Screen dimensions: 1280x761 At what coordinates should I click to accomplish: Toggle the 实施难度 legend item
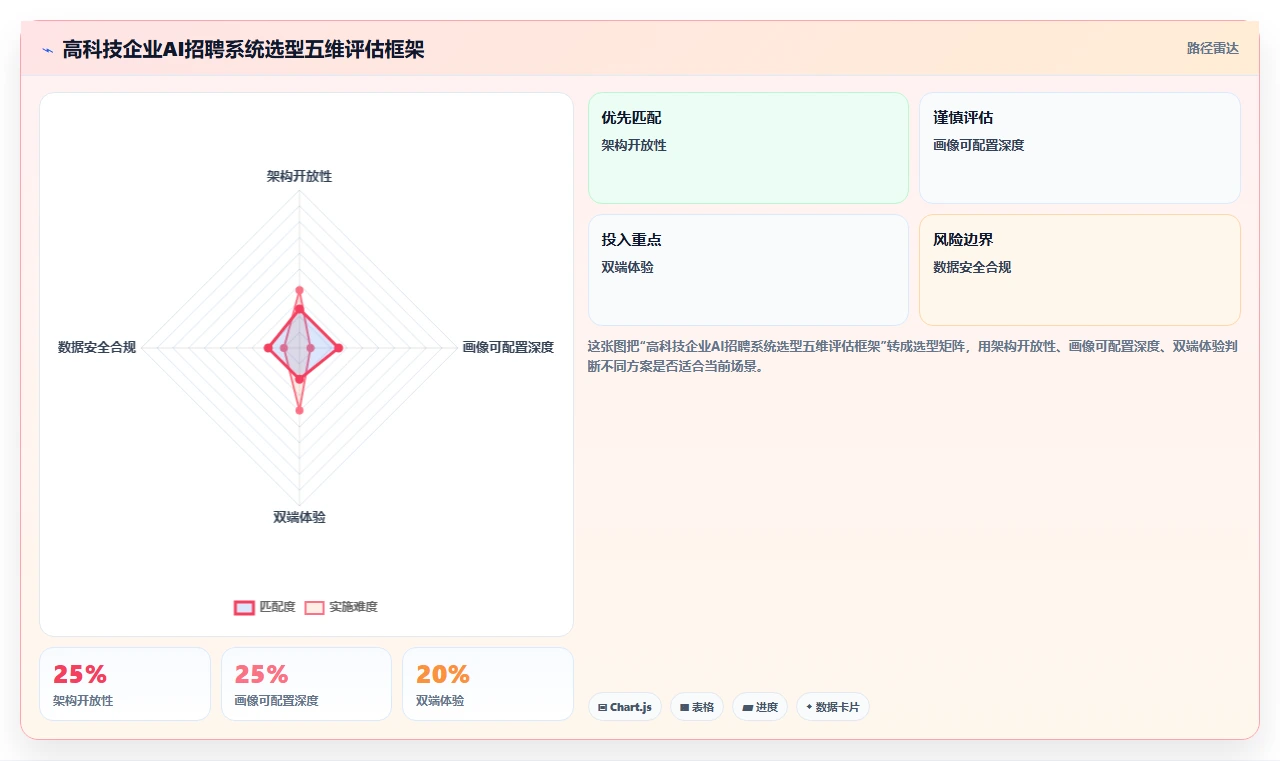(341, 607)
